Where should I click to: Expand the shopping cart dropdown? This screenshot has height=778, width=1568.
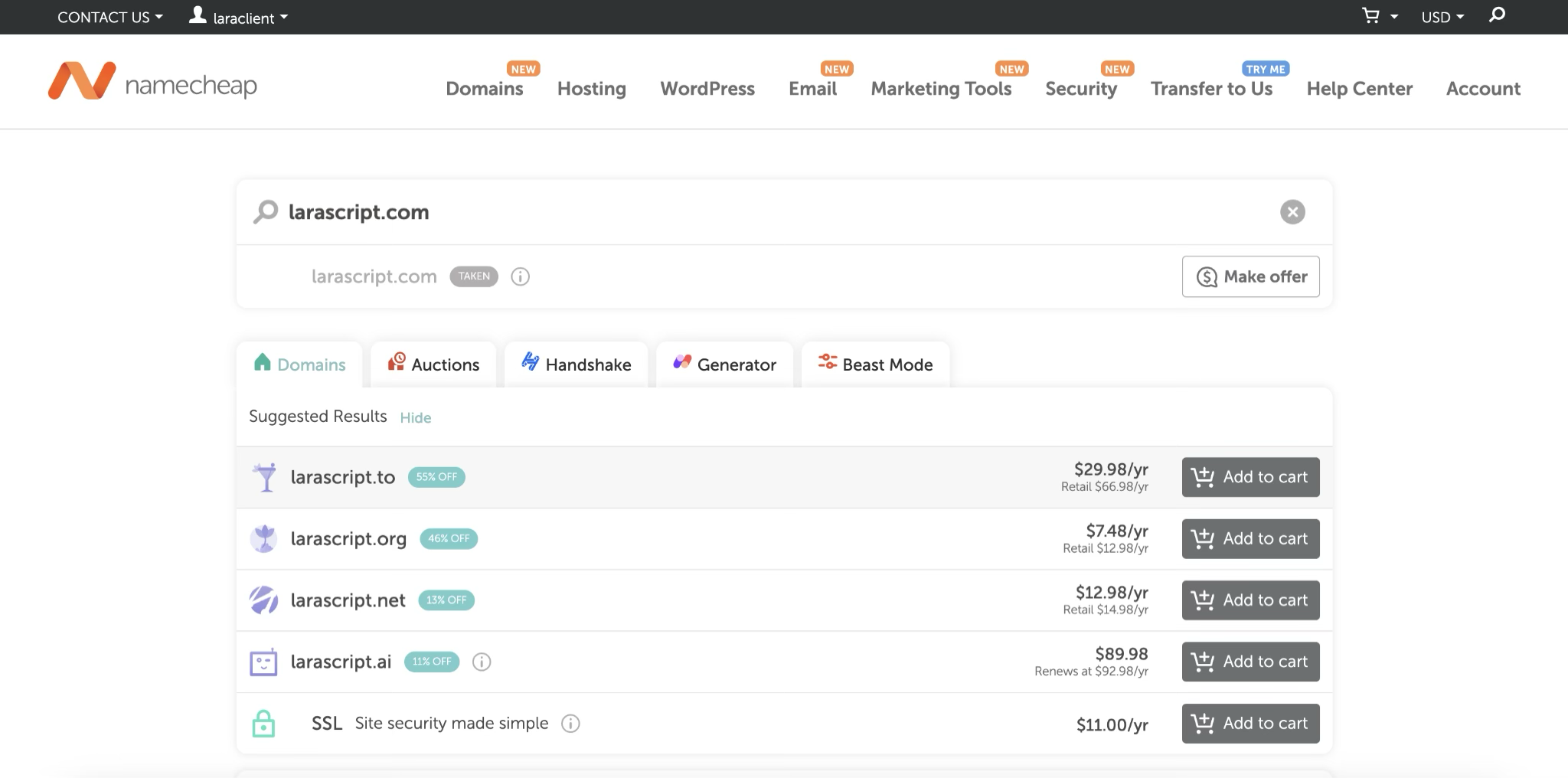(1379, 17)
